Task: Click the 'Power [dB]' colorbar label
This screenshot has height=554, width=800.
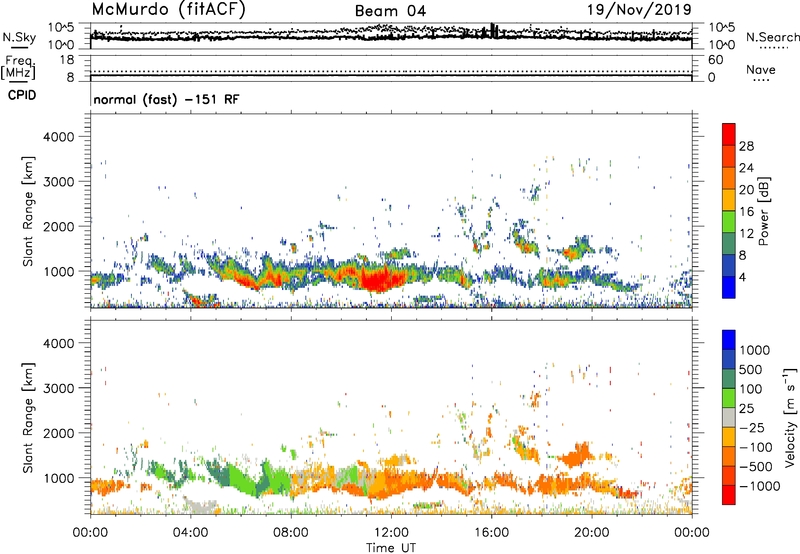Action: click(x=763, y=211)
